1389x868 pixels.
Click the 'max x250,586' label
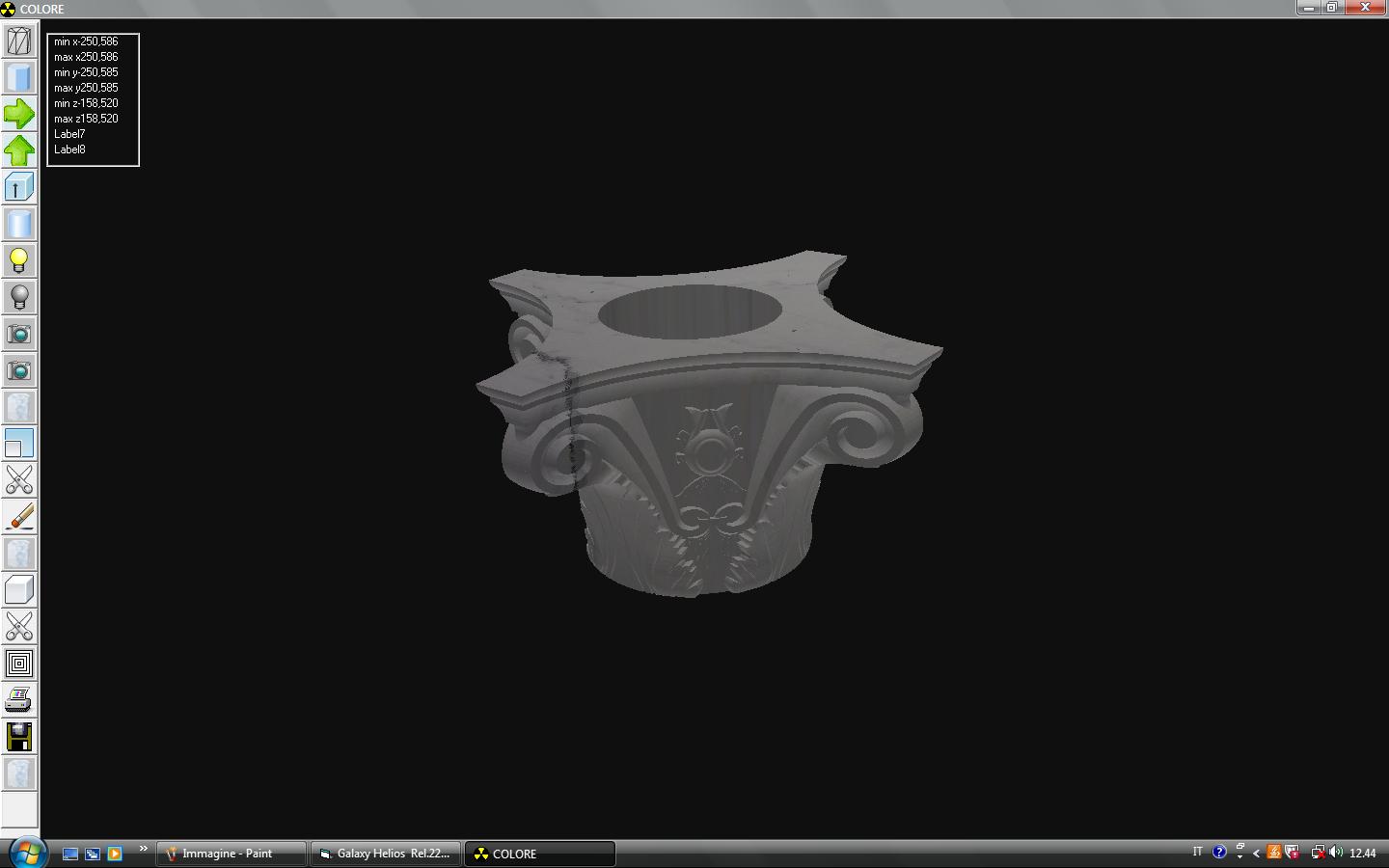86,57
